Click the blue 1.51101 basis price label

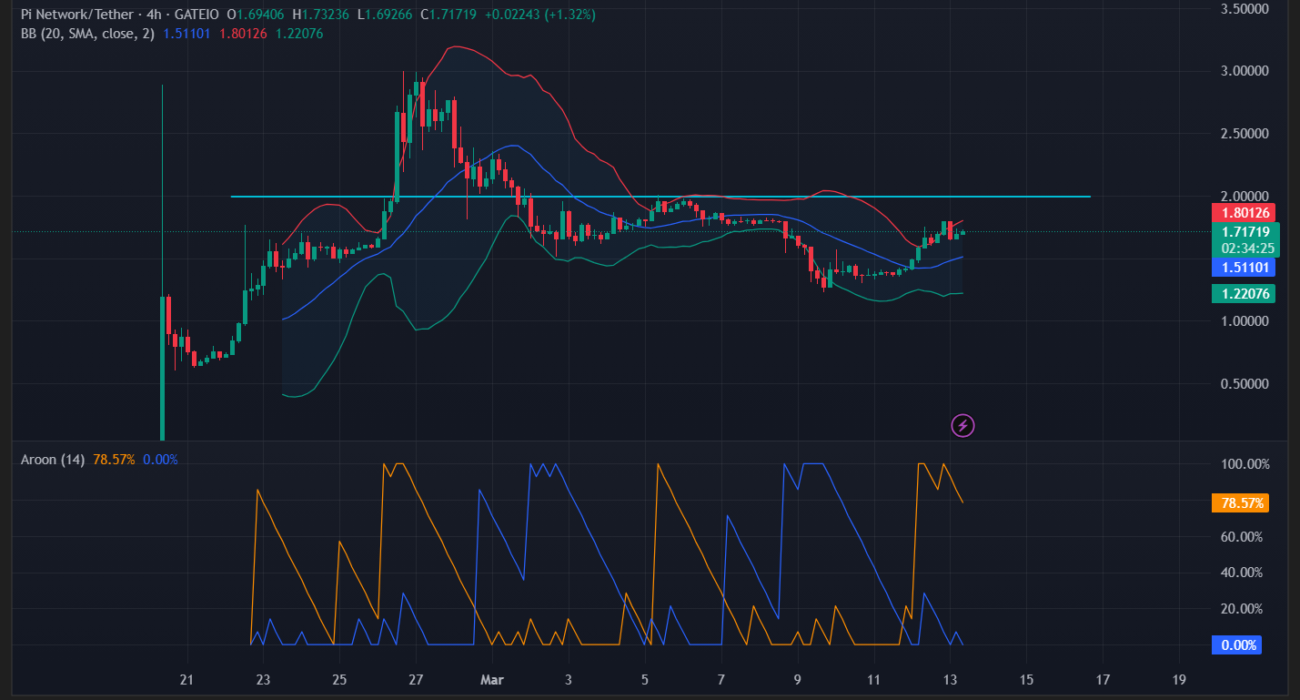pyautogui.click(x=1244, y=267)
